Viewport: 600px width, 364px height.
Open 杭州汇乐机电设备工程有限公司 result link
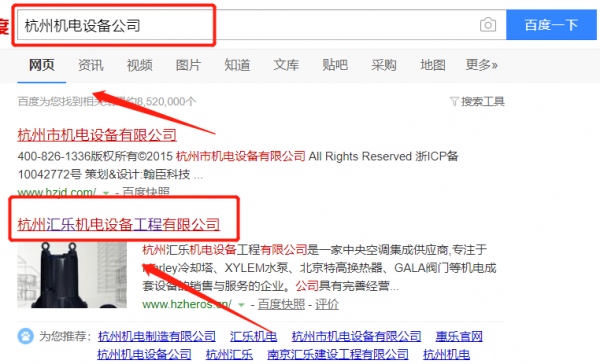[x=119, y=224]
